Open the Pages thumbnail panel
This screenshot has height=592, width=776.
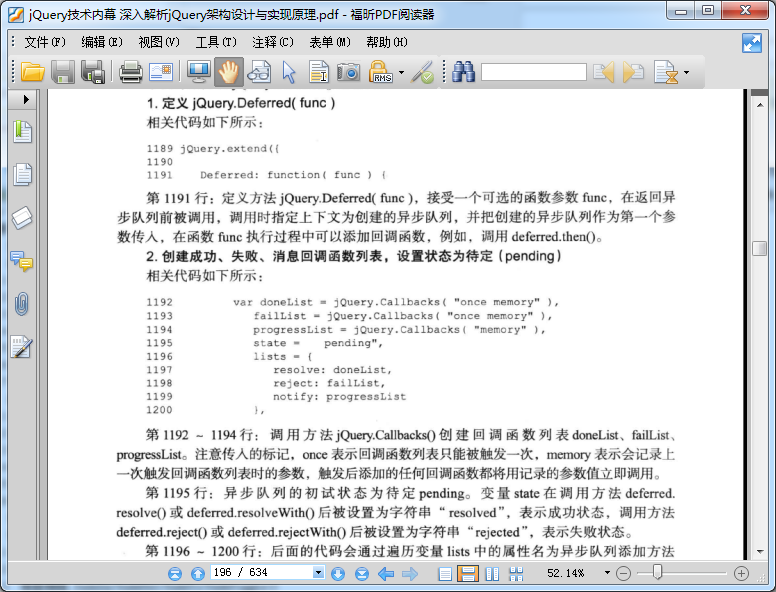coord(22,174)
